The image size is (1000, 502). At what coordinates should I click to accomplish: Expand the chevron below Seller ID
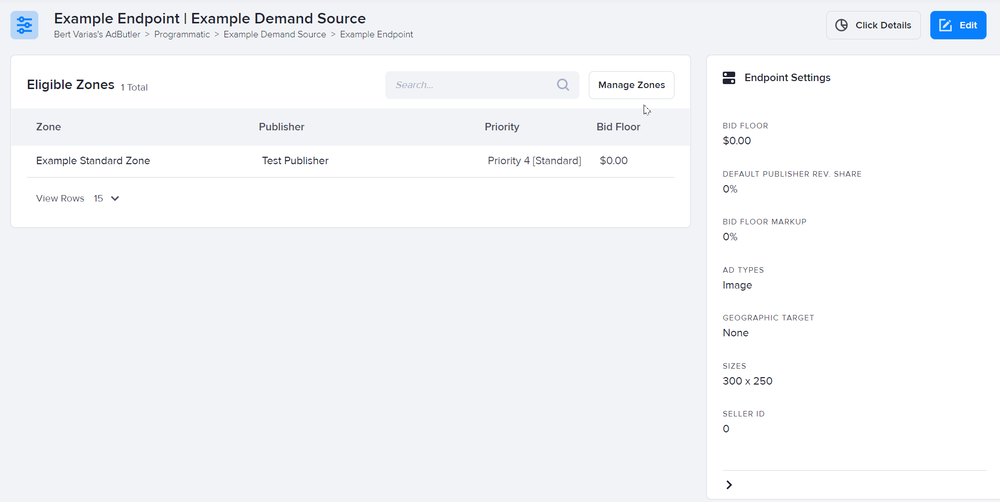coord(729,485)
